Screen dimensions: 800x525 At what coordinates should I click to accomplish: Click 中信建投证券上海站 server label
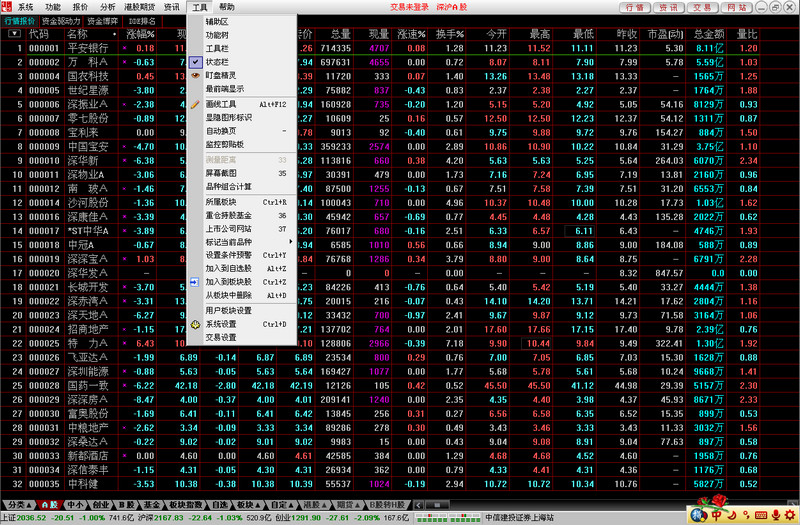coord(519,518)
